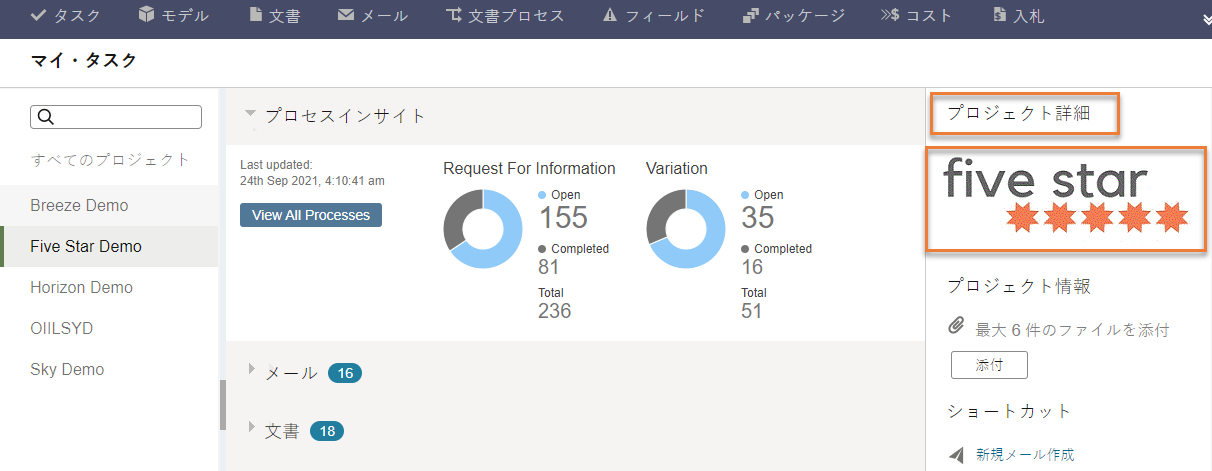Screen dimensions: 1212x471
Task: Click the 新規メール作成 paper plane icon
Action: (957, 454)
